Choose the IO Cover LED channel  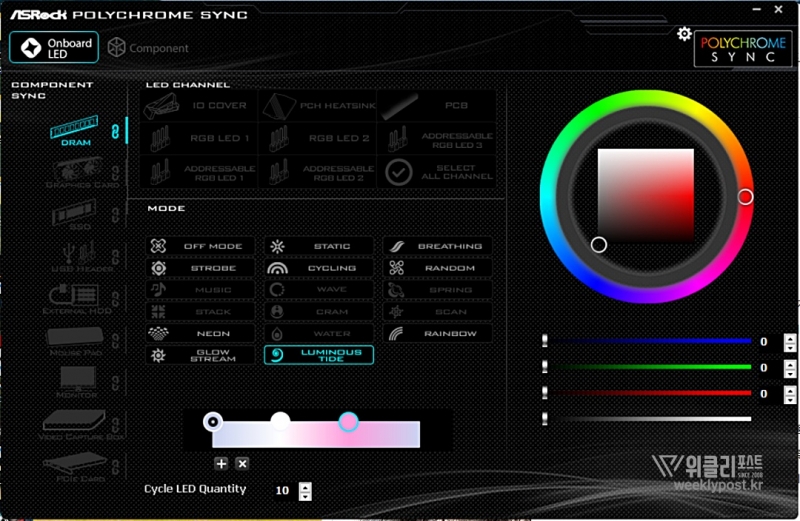pos(199,106)
